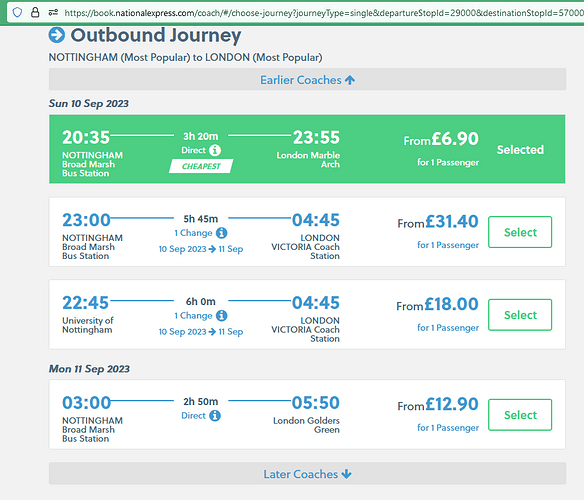Show Earlier Coaches
Image resolution: width=584 pixels, height=500 pixels.
tap(307, 79)
